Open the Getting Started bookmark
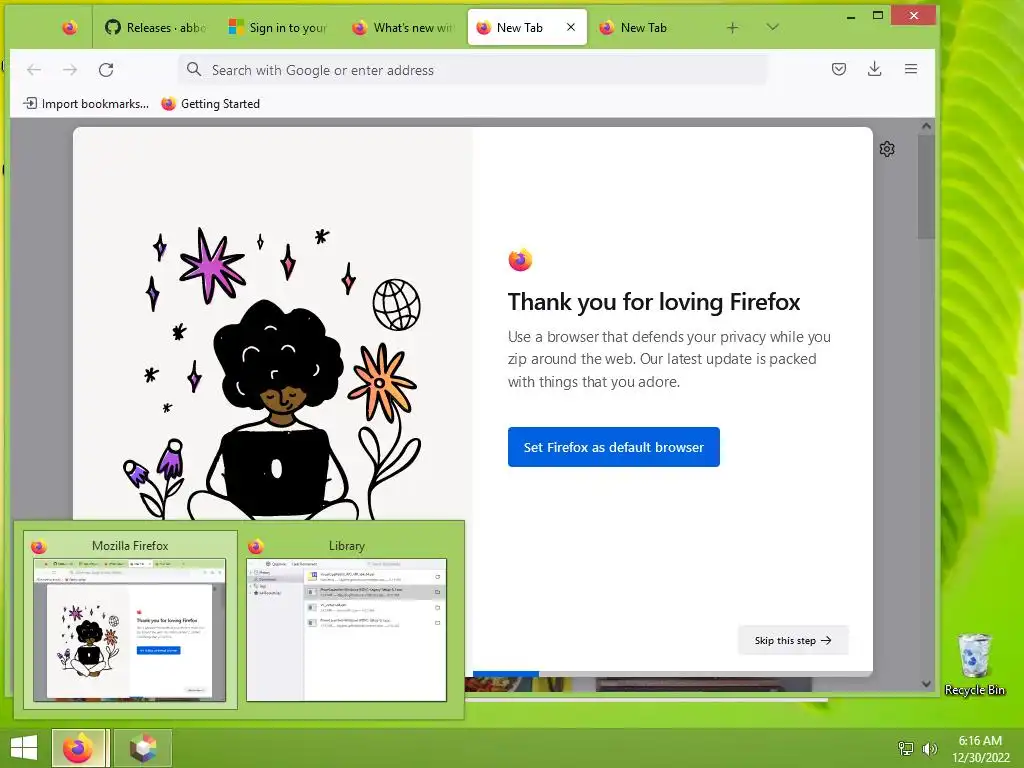The height and width of the screenshot is (768, 1024). (x=210, y=104)
